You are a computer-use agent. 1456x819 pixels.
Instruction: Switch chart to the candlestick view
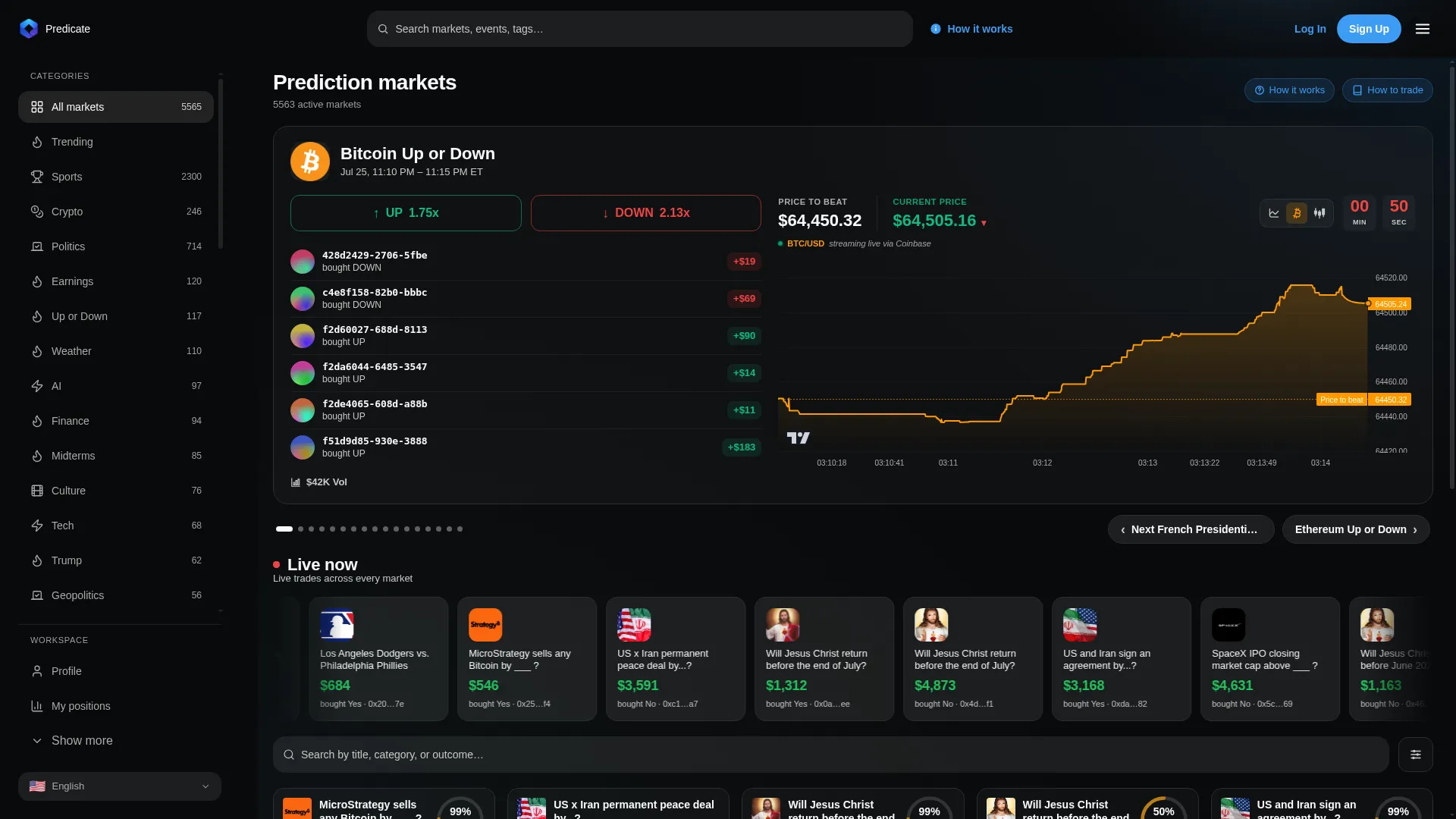point(1319,213)
